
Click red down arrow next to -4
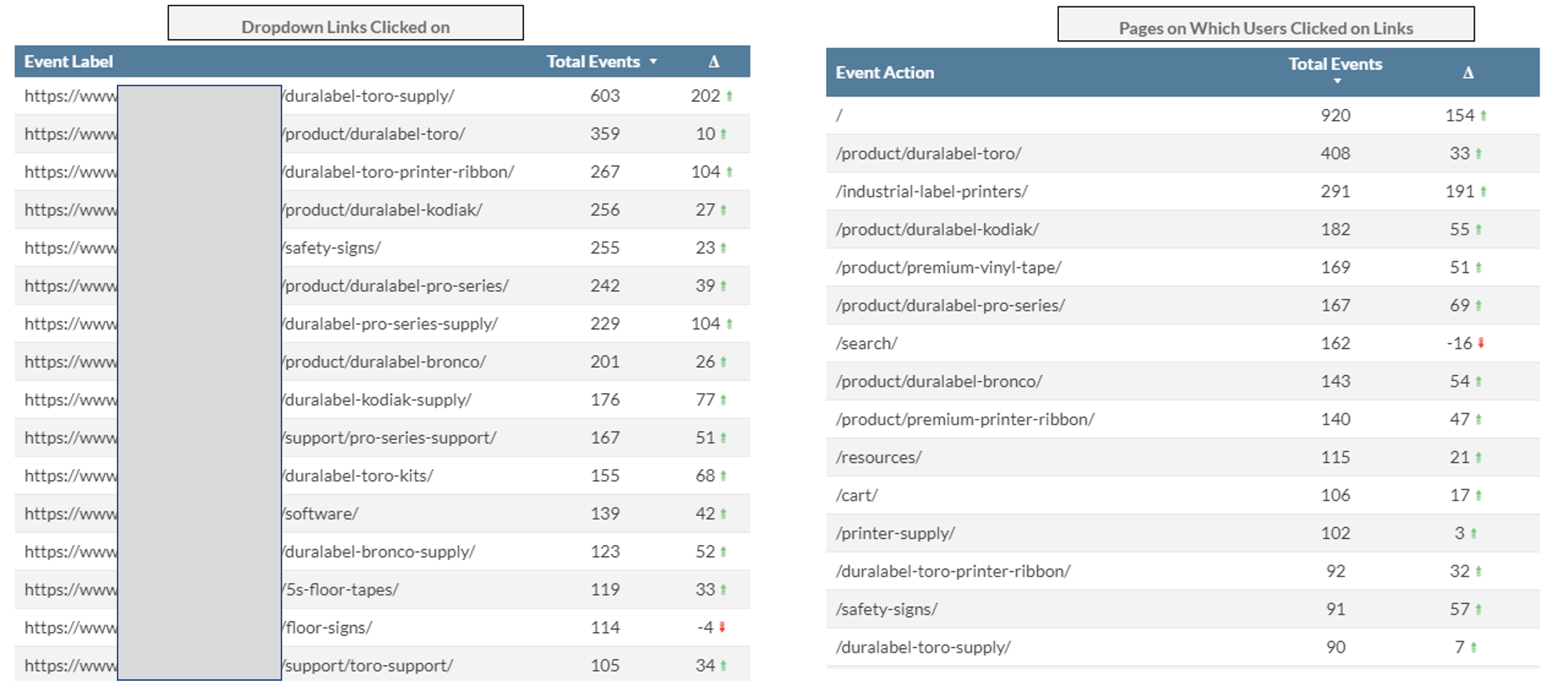722,627
